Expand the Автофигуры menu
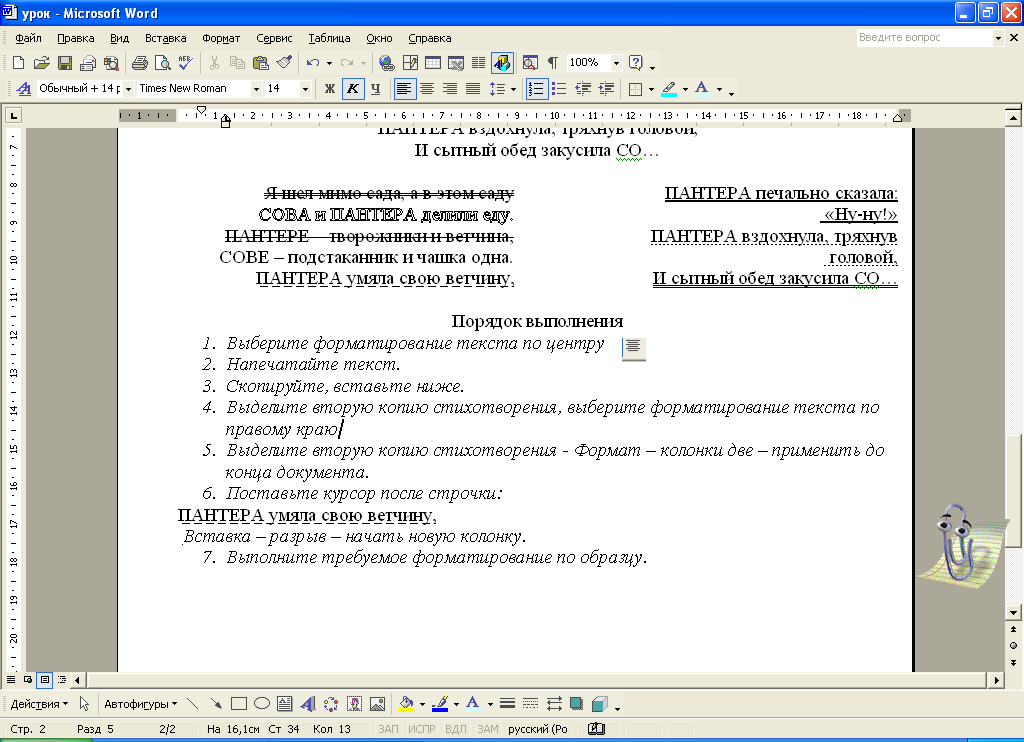The height and width of the screenshot is (742, 1024). click(140, 703)
